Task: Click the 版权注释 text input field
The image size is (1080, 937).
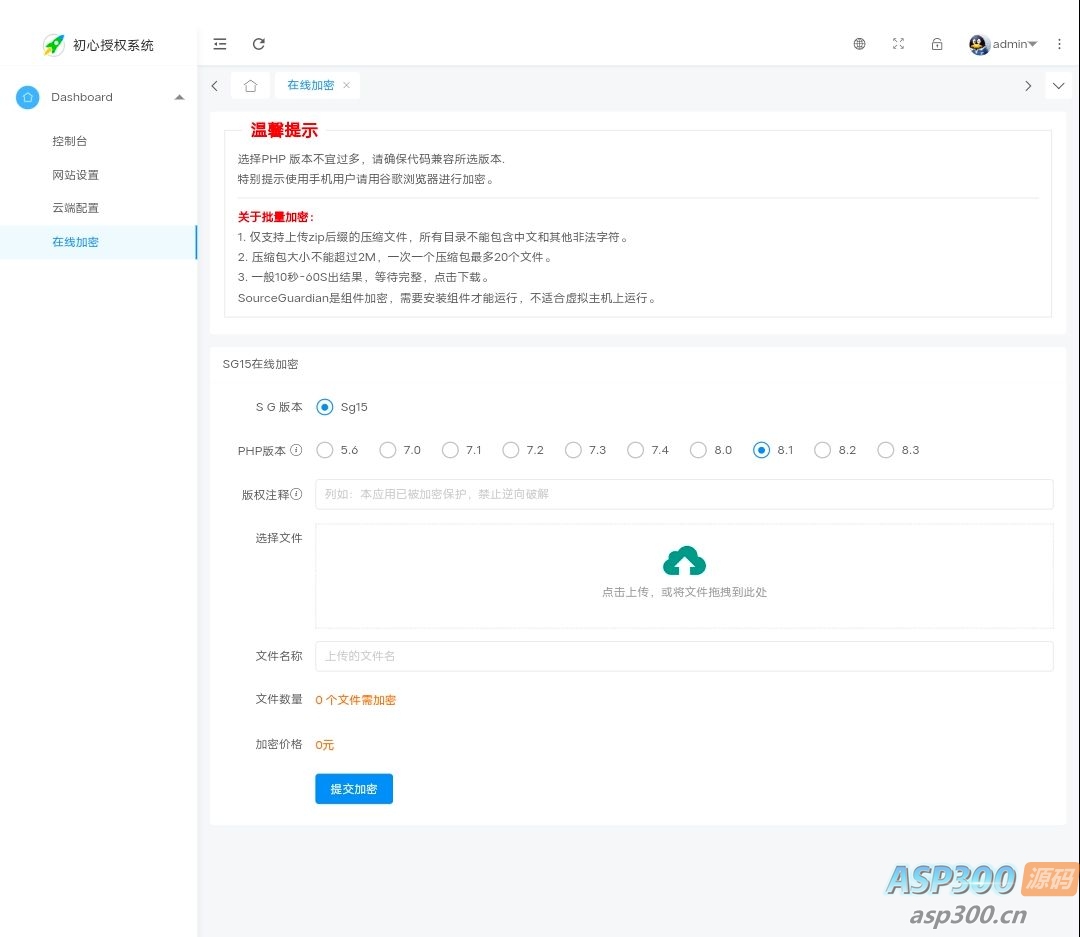Action: [684, 494]
